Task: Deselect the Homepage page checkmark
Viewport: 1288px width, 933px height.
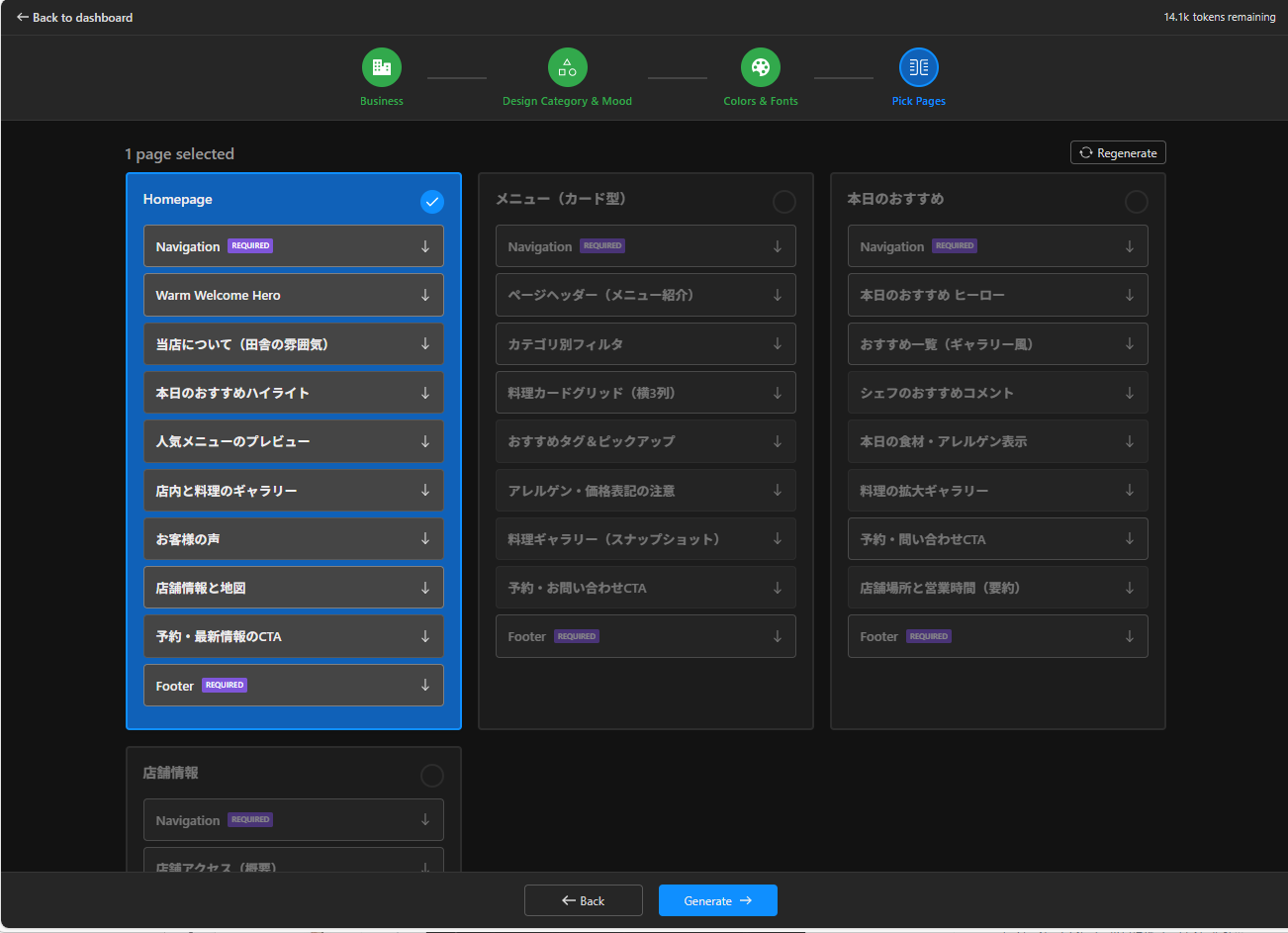Action: click(432, 202)
